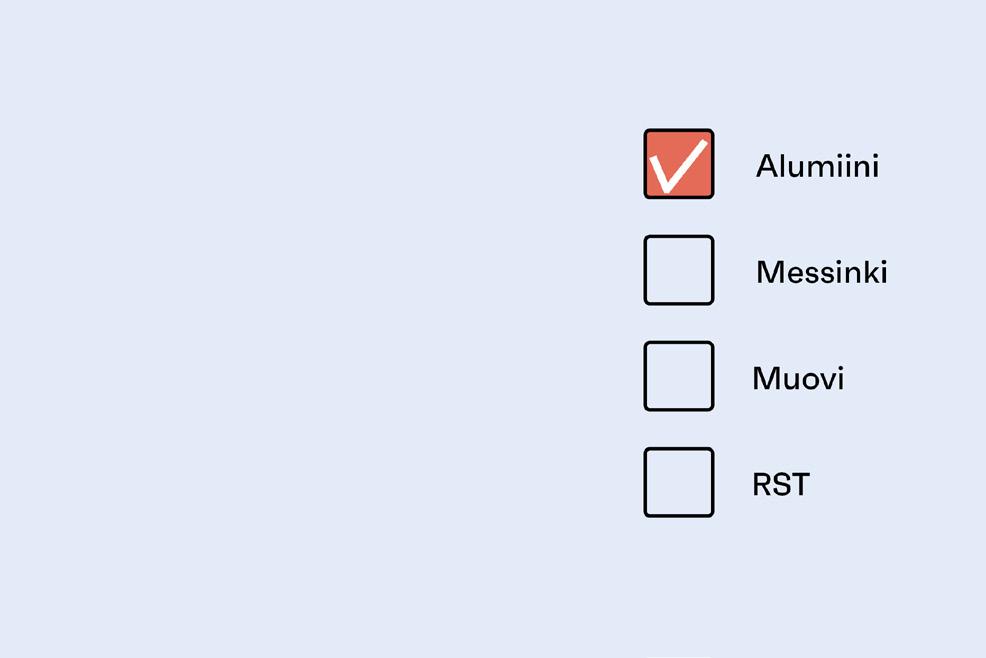Choose plastic (Muovi) as material
Image resolution: width=986 pixels, height=658 pixels.
678,376
